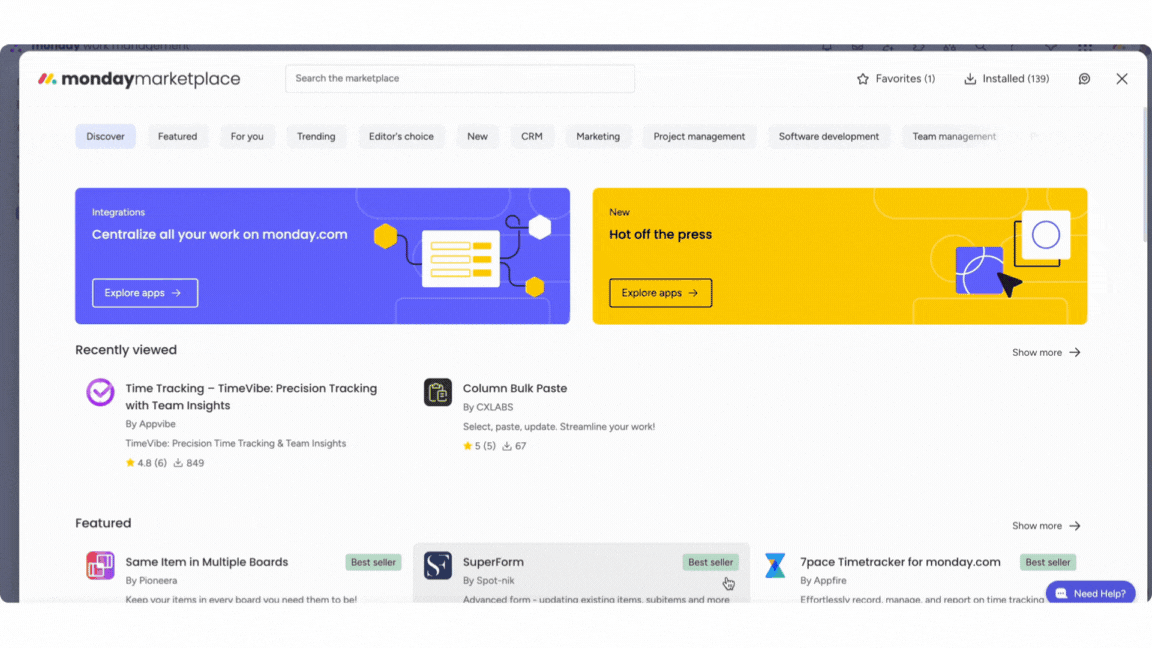Image resolution: width=1152 pixels, height=648 pixels.
Task: Open the Editor's choice tab
Action: pos(401,137)
